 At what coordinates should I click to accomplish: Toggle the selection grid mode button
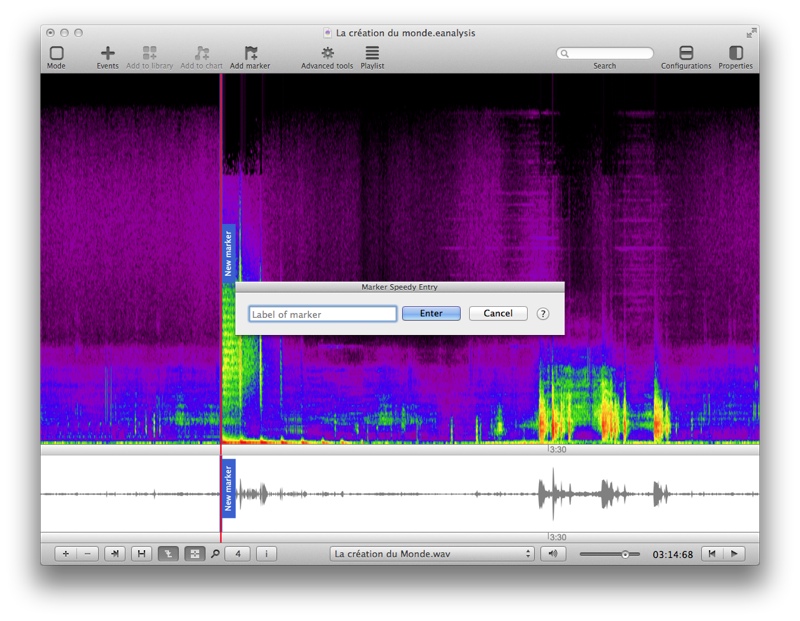point(195,554)
